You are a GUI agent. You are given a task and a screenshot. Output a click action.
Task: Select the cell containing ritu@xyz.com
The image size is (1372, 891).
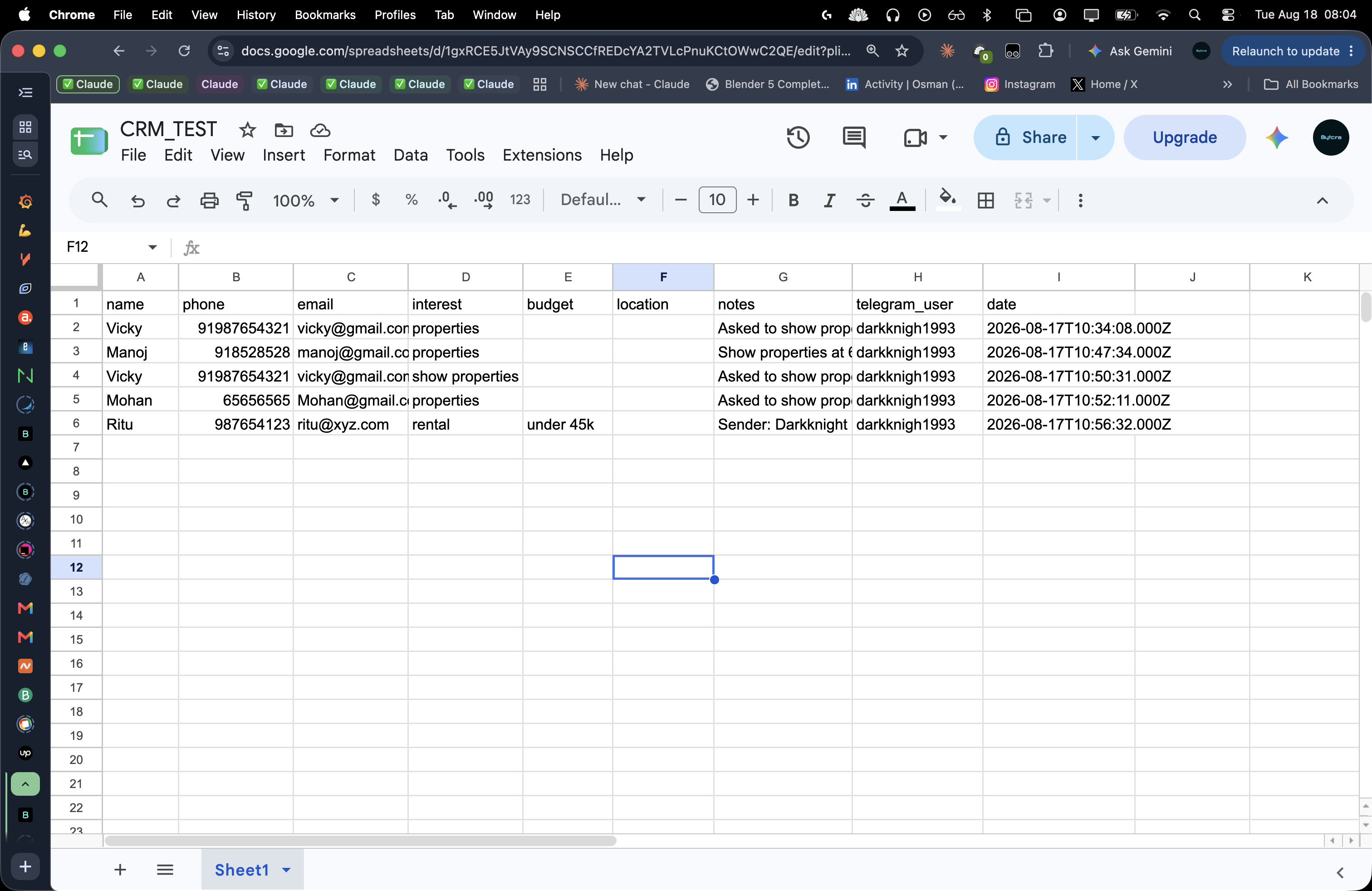(351, 424)
